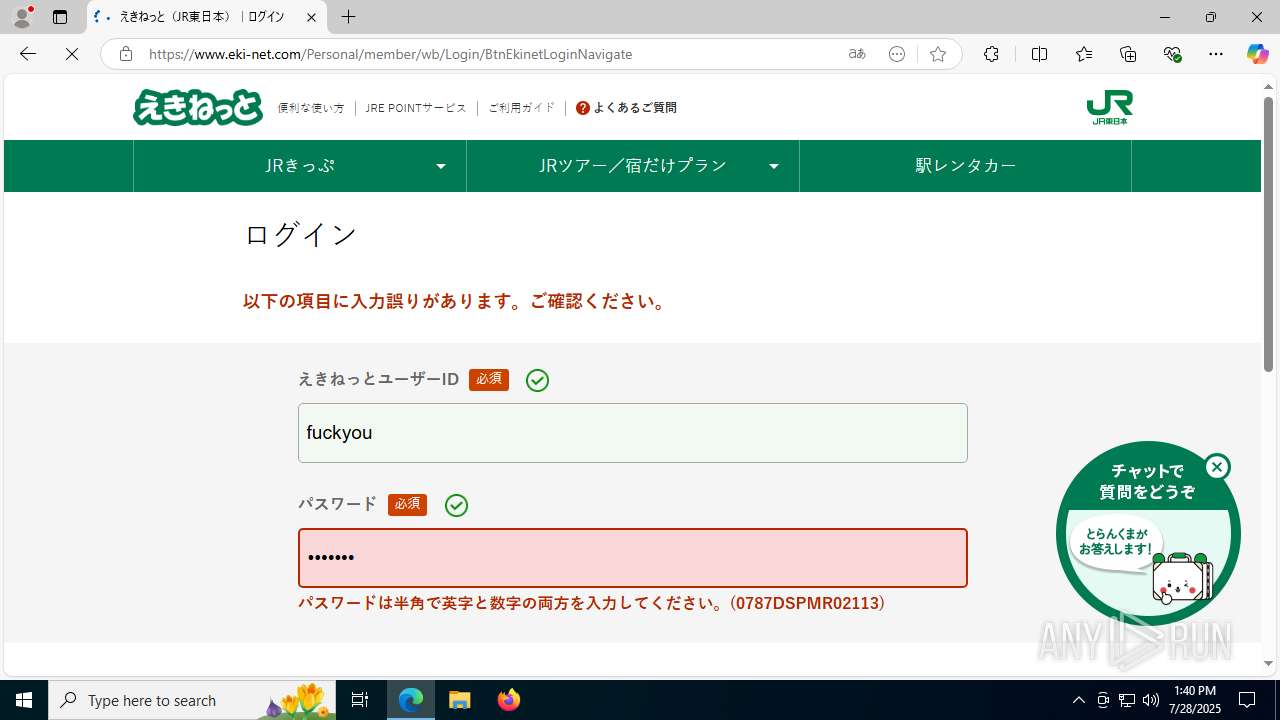Launch Firefox from the taskbar
Screen dimensions: 1280x720
click(x=509, y=700)
